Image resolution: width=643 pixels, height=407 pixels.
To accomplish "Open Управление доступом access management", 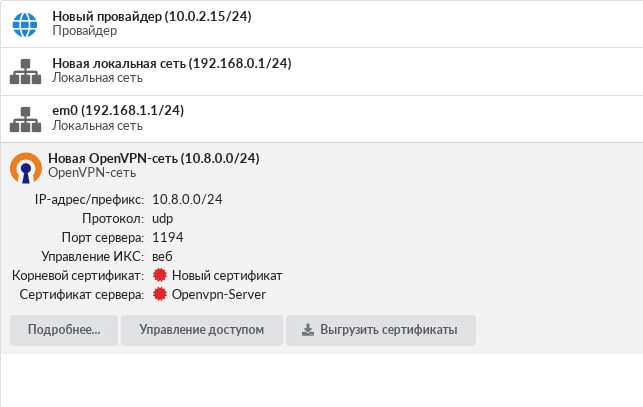I will tap(202, 330).
